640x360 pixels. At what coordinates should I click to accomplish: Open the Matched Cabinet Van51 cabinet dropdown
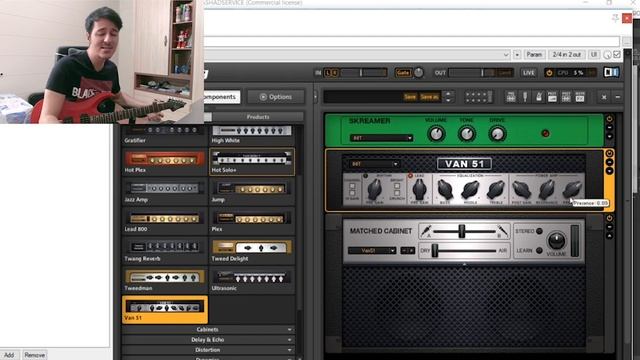click(x=372, y=251)
